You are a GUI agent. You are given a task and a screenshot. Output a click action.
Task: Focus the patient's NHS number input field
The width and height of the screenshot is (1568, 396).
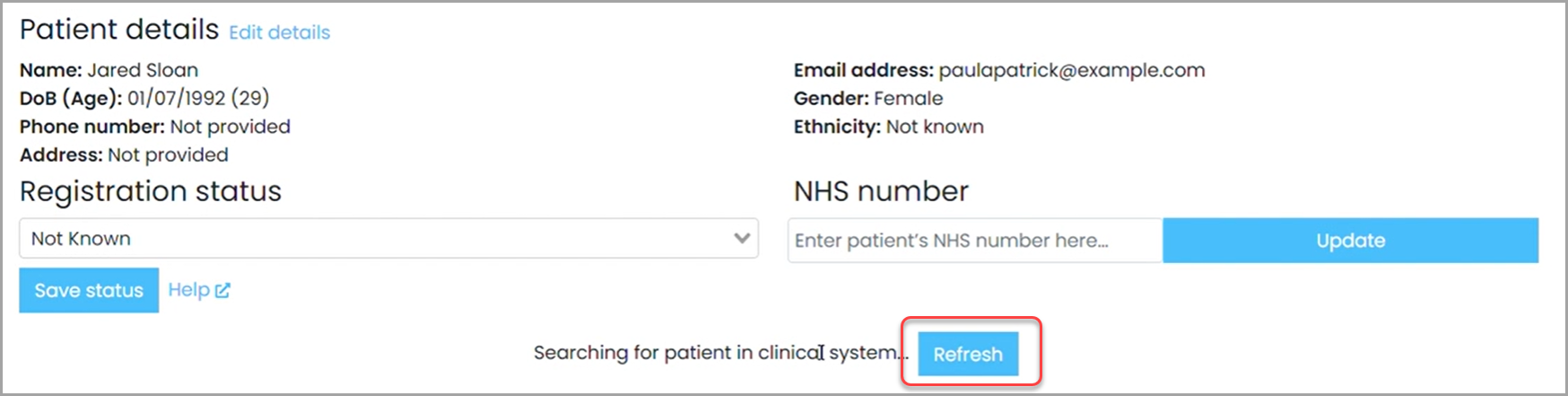pyautogui.click(x=975, y=241)
